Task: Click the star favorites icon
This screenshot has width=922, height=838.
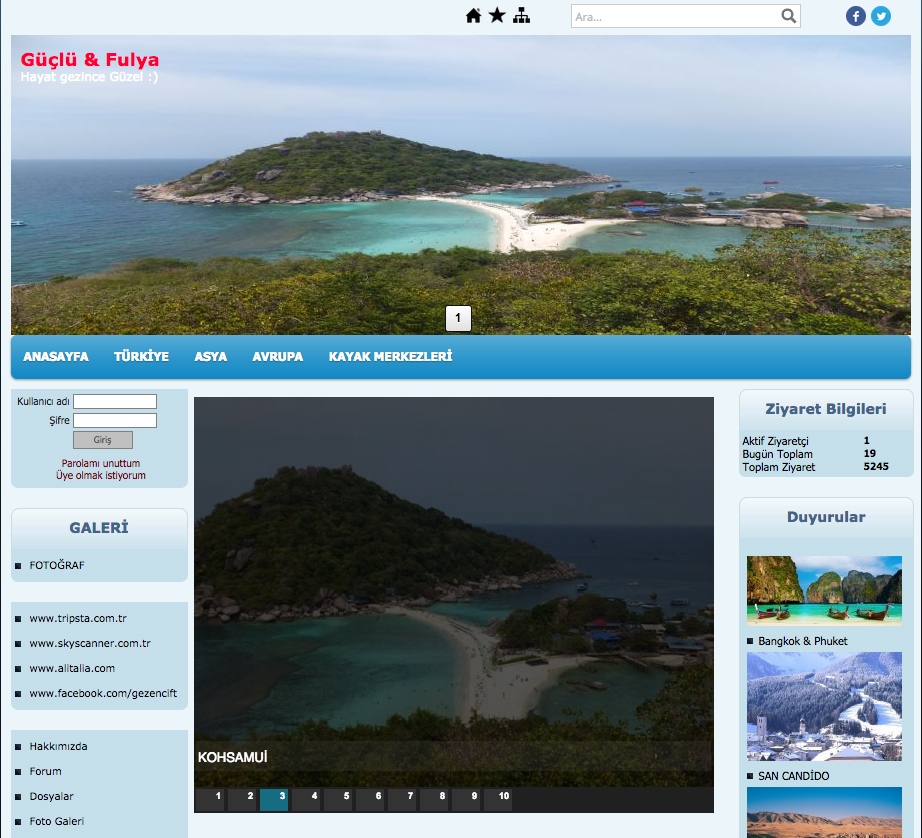Action: click(497, 16)
